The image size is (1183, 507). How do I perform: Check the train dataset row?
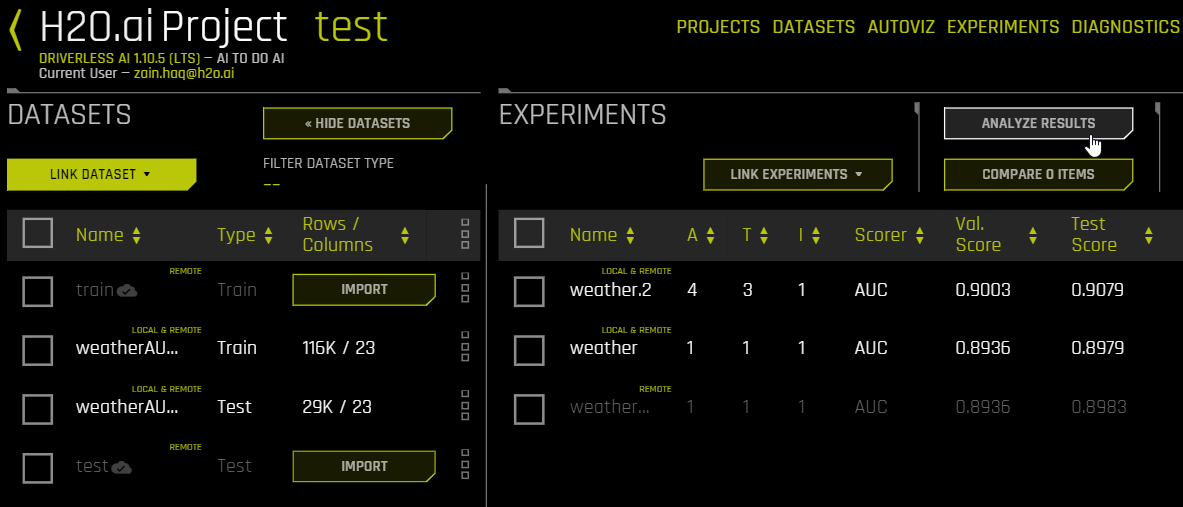pyautogui.click(x=38, y=291)
